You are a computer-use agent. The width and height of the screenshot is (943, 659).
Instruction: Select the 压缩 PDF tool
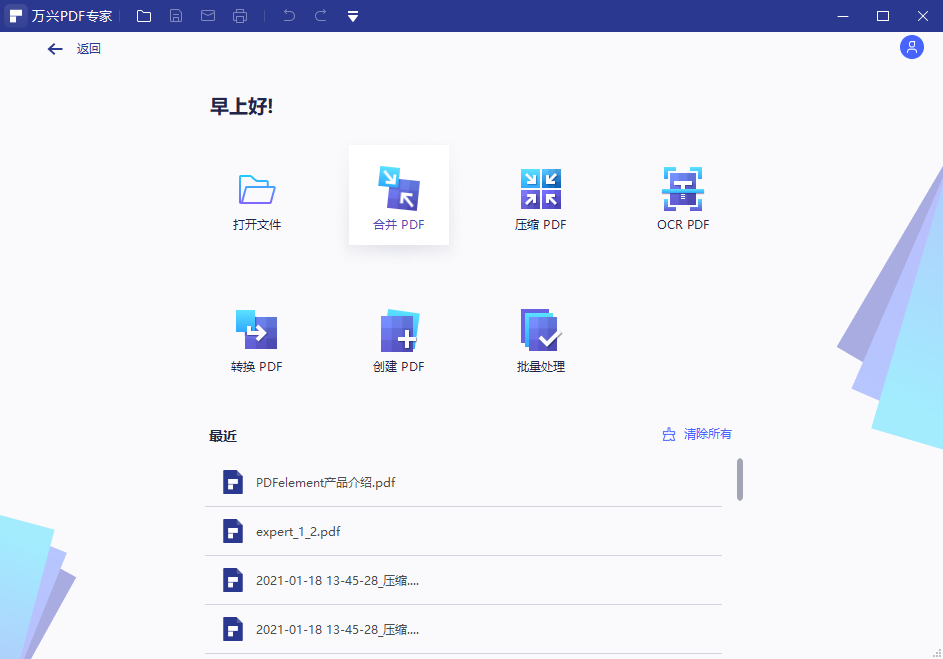point(540,195)
